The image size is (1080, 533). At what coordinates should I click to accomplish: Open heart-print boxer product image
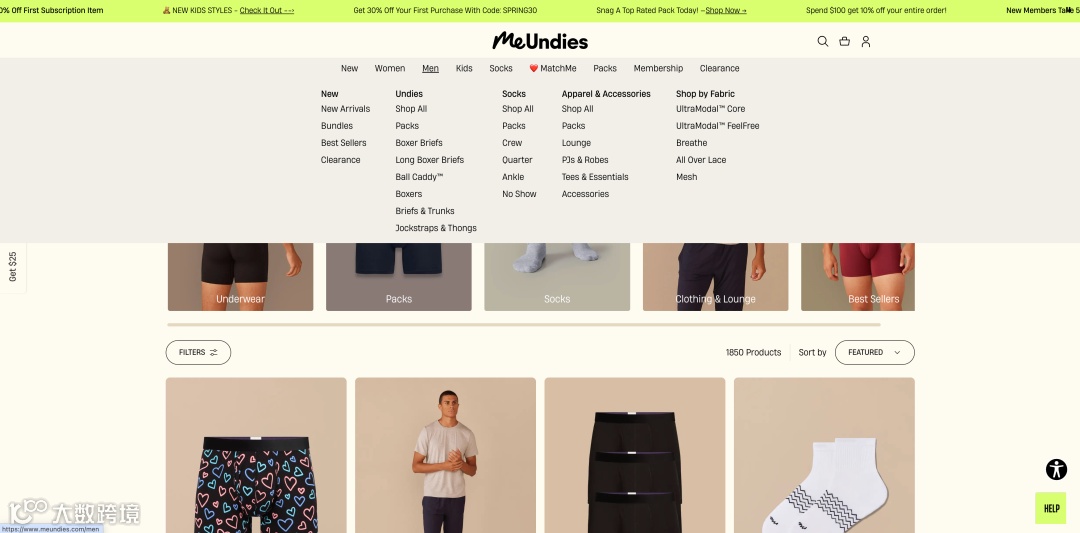click(x=256, y=455)
